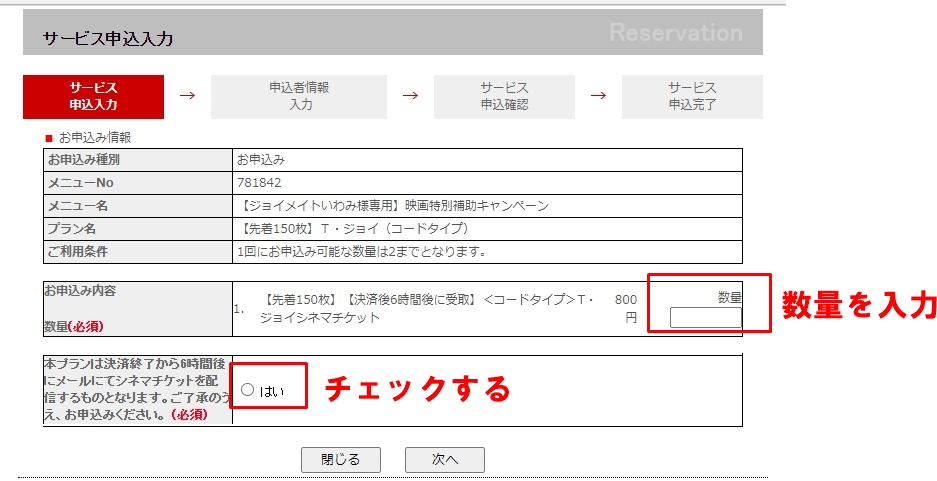This screenshot has height=481, width=937.
Task: Click the お申込み情報 section heading
Action: pos(95,137)
